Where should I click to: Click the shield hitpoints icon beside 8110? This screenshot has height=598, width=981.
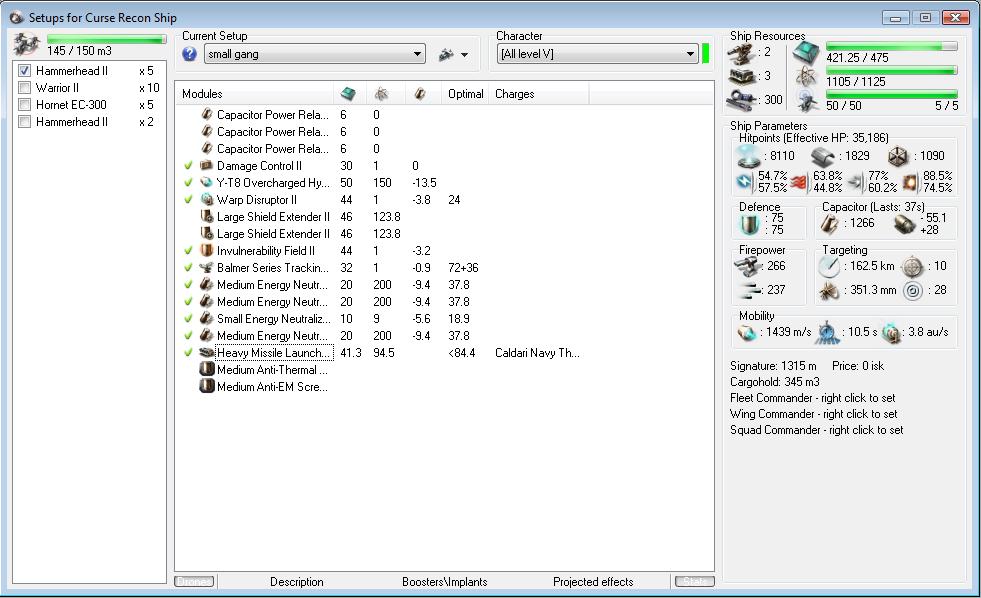747,156
